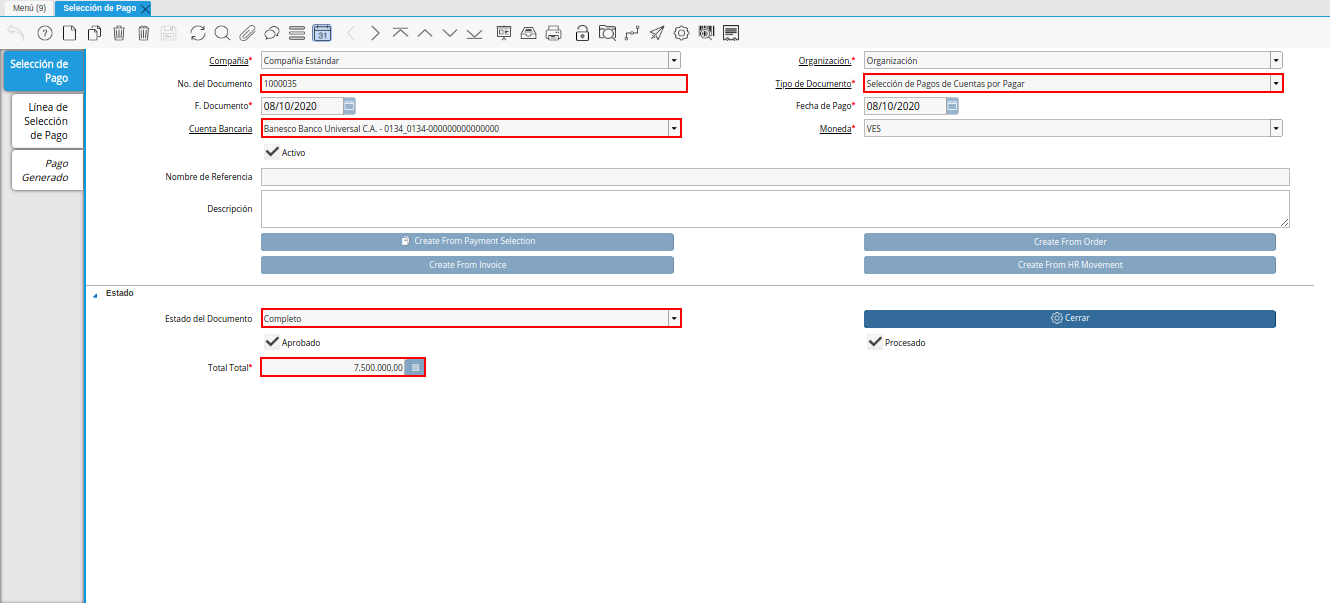Open the Compañía dropdown
Viewport: 1330px width, 603px height.
pos(674,60)
